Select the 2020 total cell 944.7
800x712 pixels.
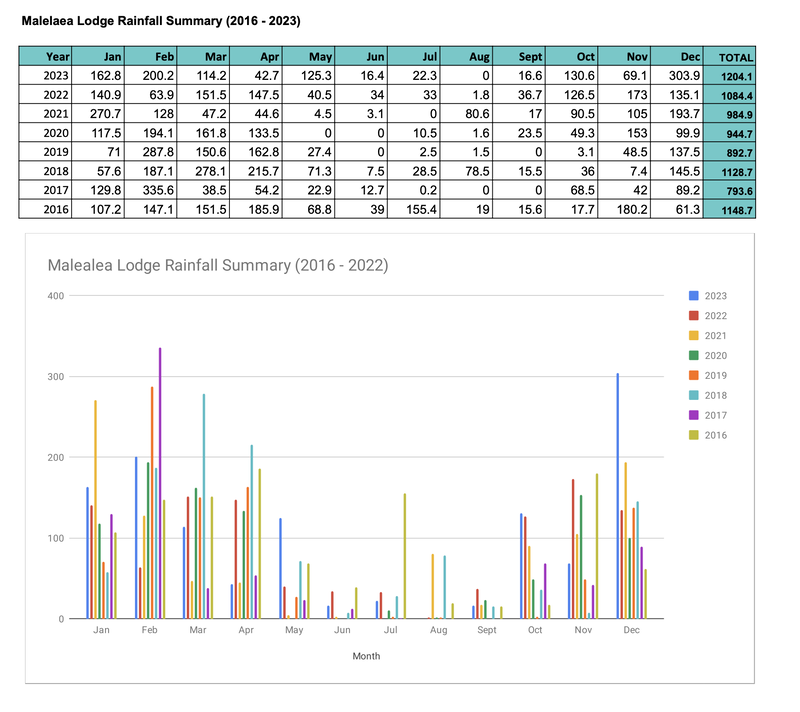(x=729, y=133)
